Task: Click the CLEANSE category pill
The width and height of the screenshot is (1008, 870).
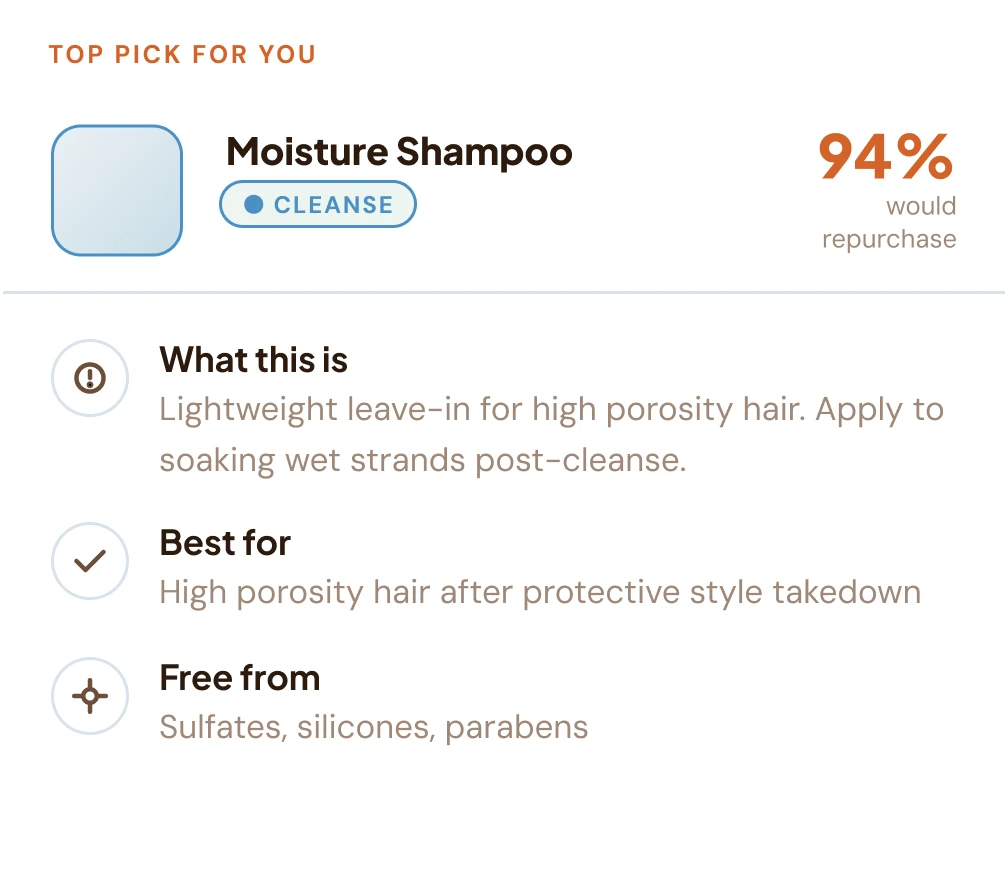Action: pyautogui.click(x=318, y=204)
